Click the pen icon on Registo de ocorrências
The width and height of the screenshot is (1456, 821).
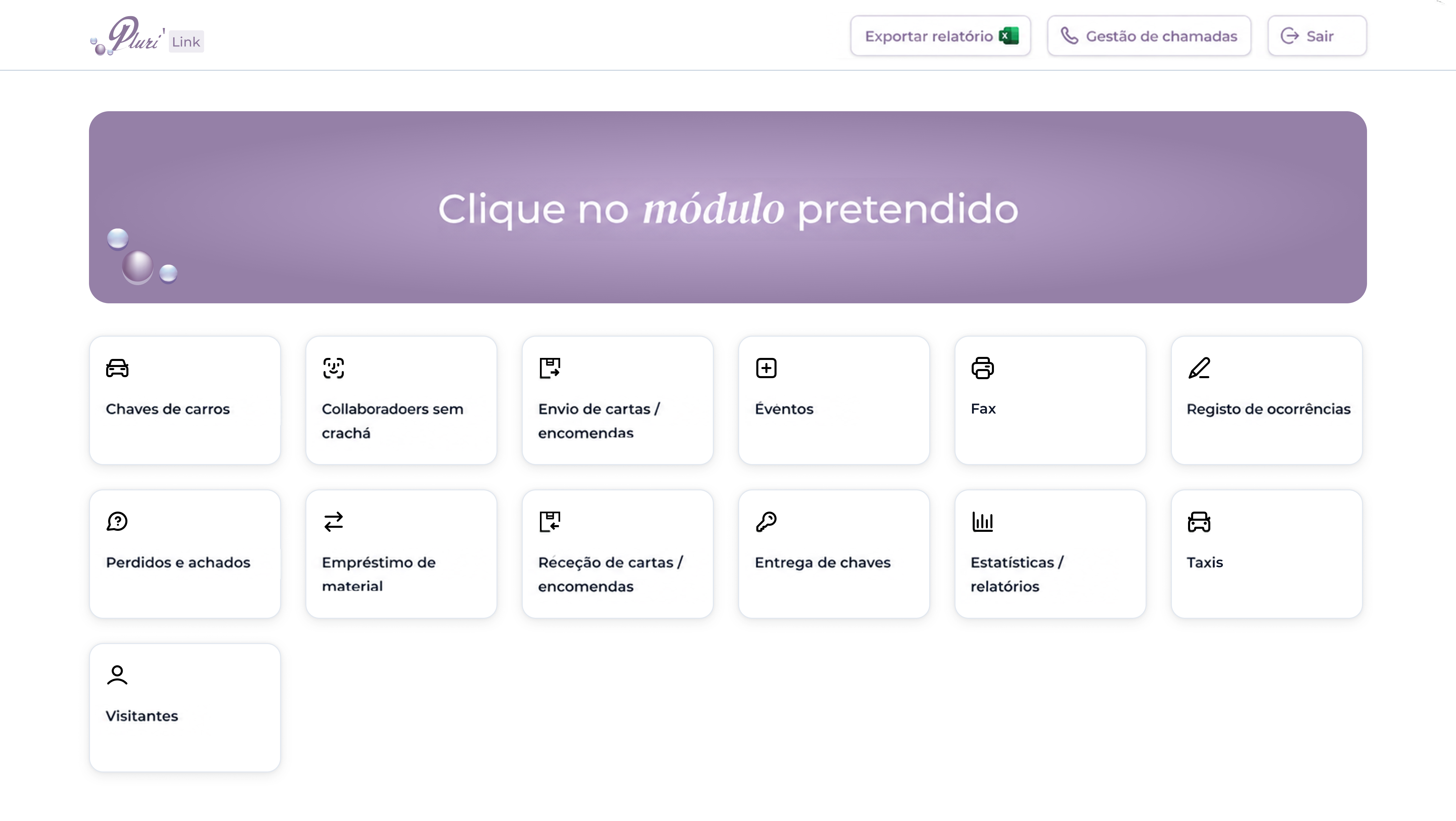click(x=1199, y=368)
